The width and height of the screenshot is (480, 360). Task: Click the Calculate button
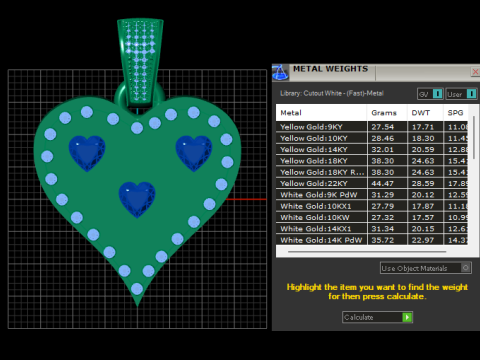(x=377, y=317)
